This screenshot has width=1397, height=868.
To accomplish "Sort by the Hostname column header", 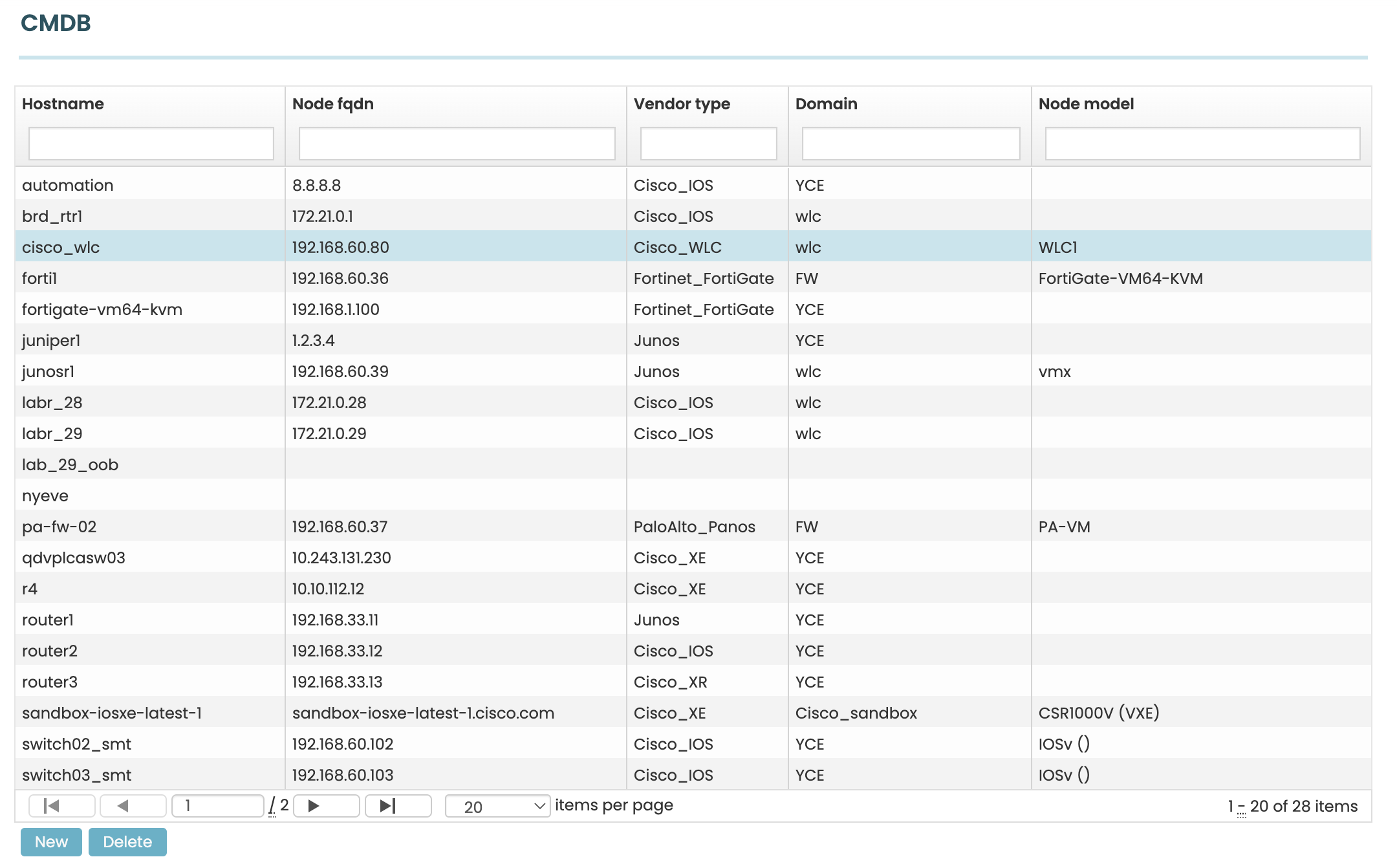I will 63,103.
